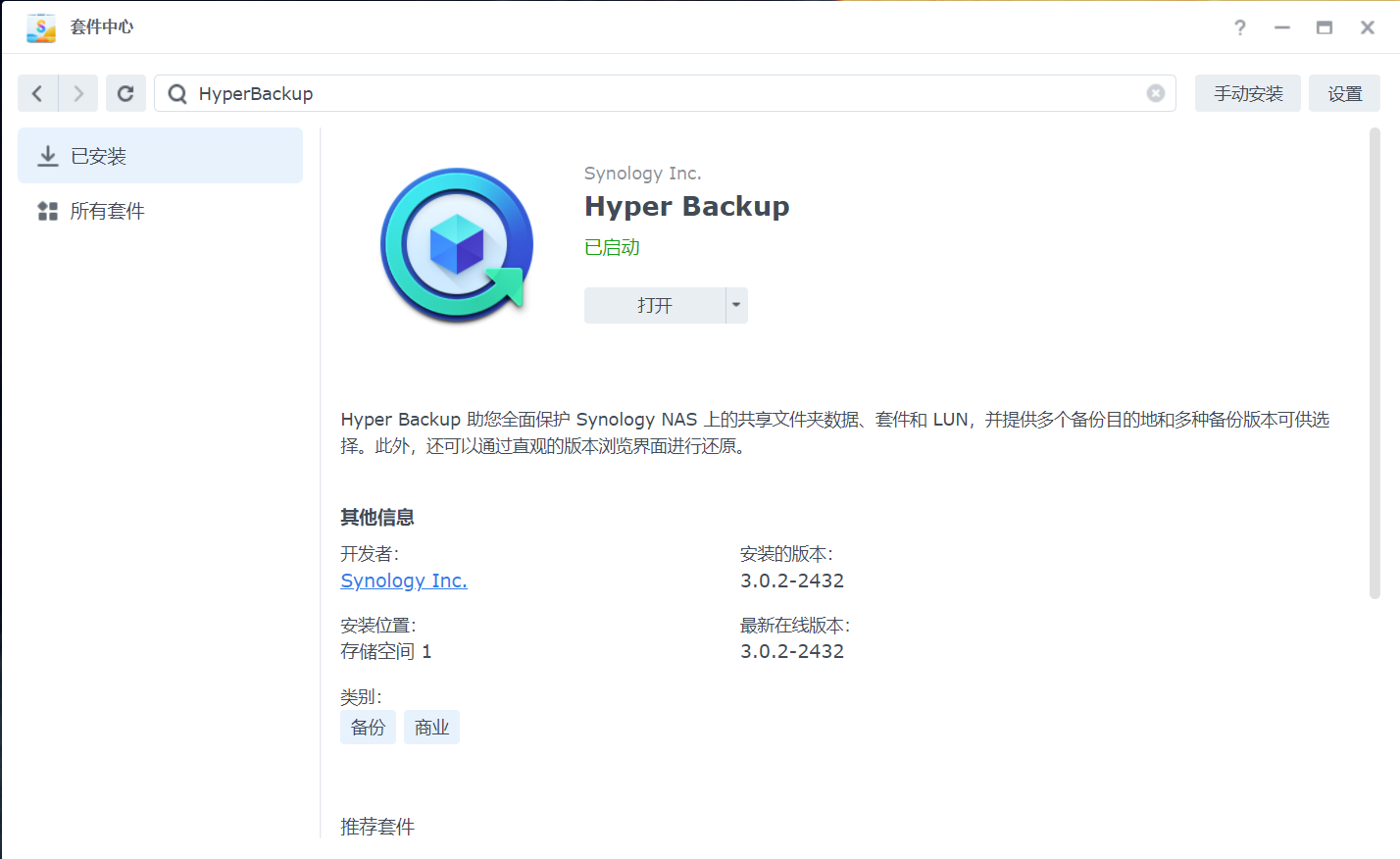Click the 其他信息 section heading
Viewport: 1400px width, 859px height.
[377, 517]
